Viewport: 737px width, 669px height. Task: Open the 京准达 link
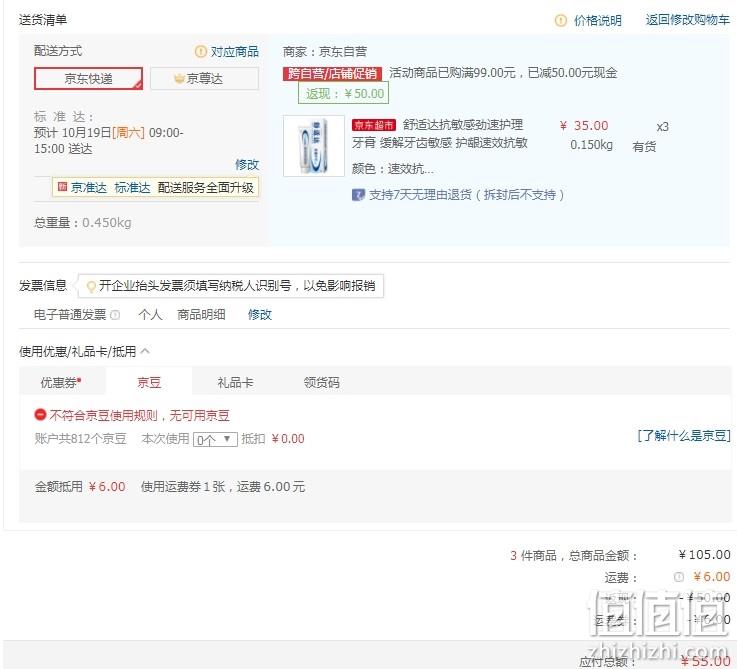(89, 188)
